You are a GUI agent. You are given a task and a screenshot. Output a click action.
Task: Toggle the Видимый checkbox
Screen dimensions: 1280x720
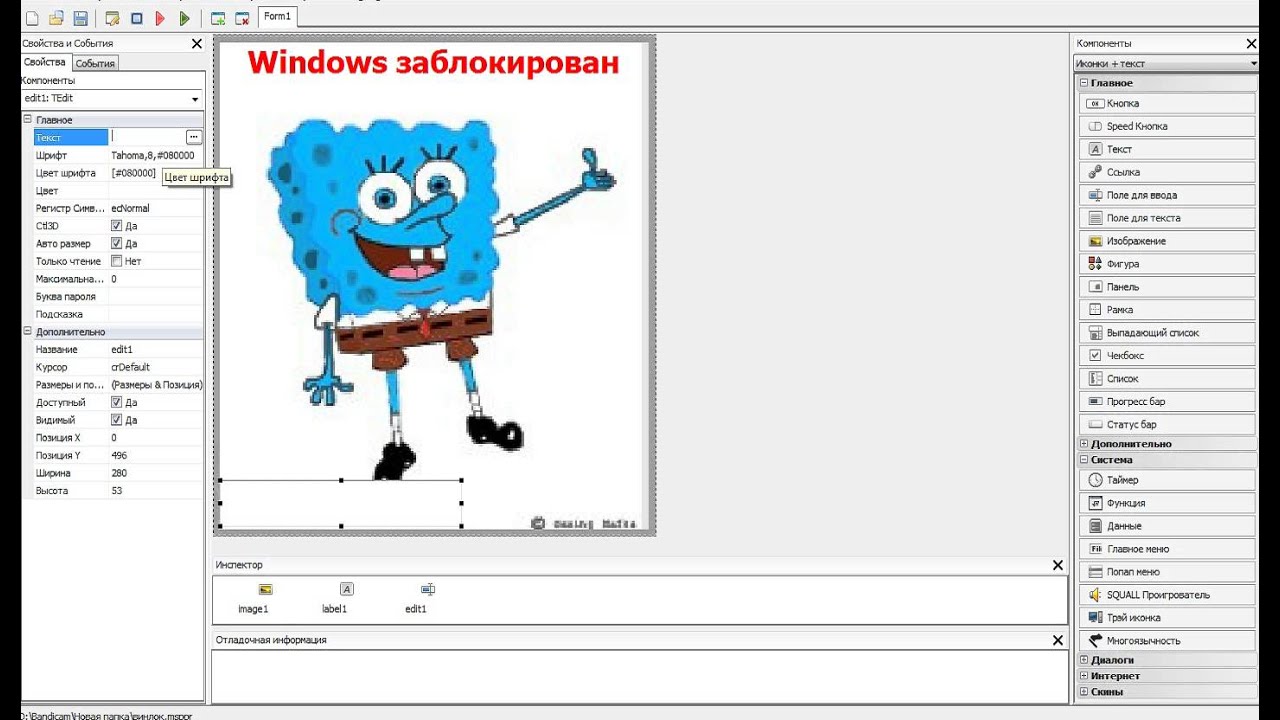click(x=116, y=420)
